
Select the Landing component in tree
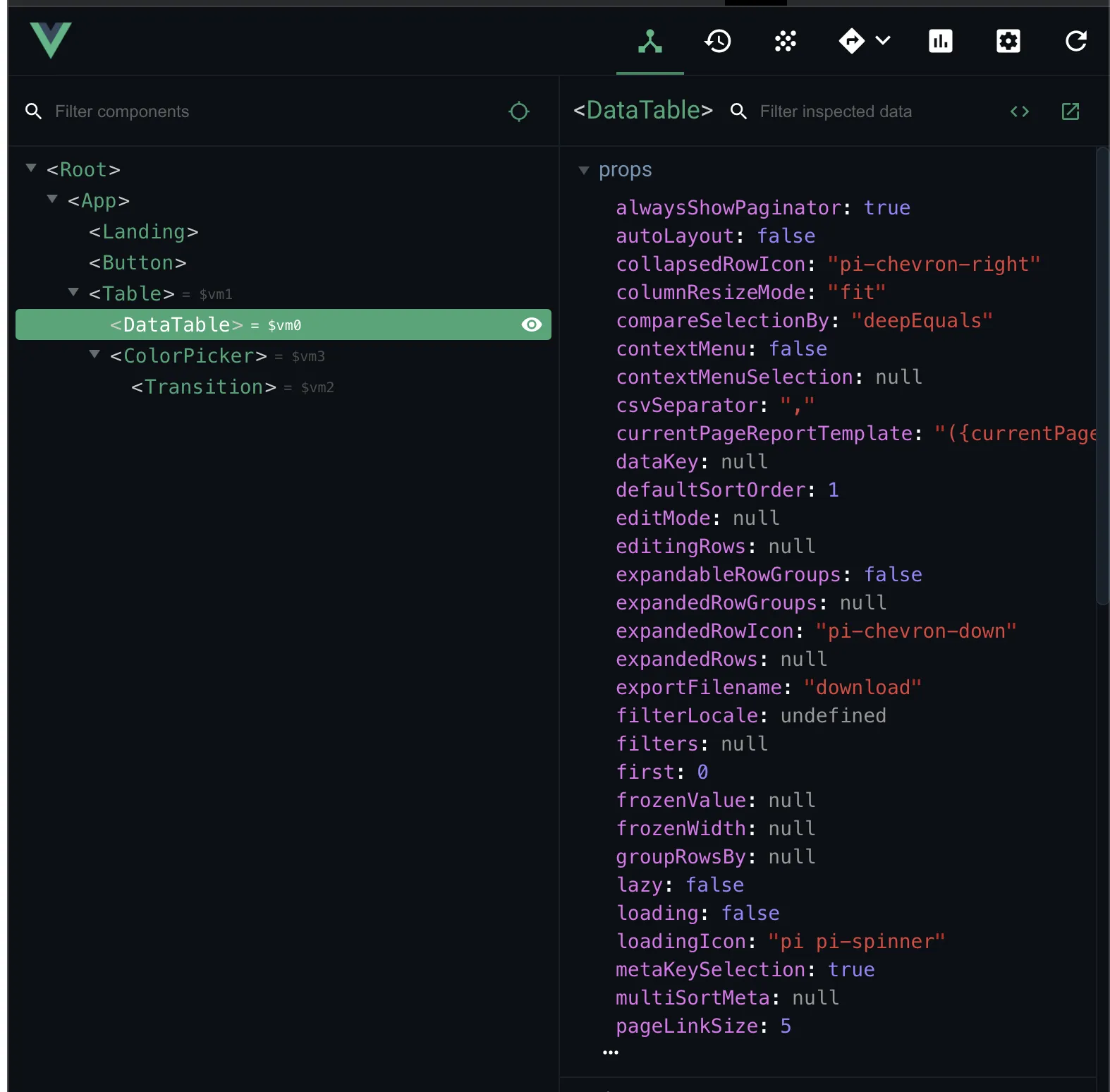click(143, 232)
